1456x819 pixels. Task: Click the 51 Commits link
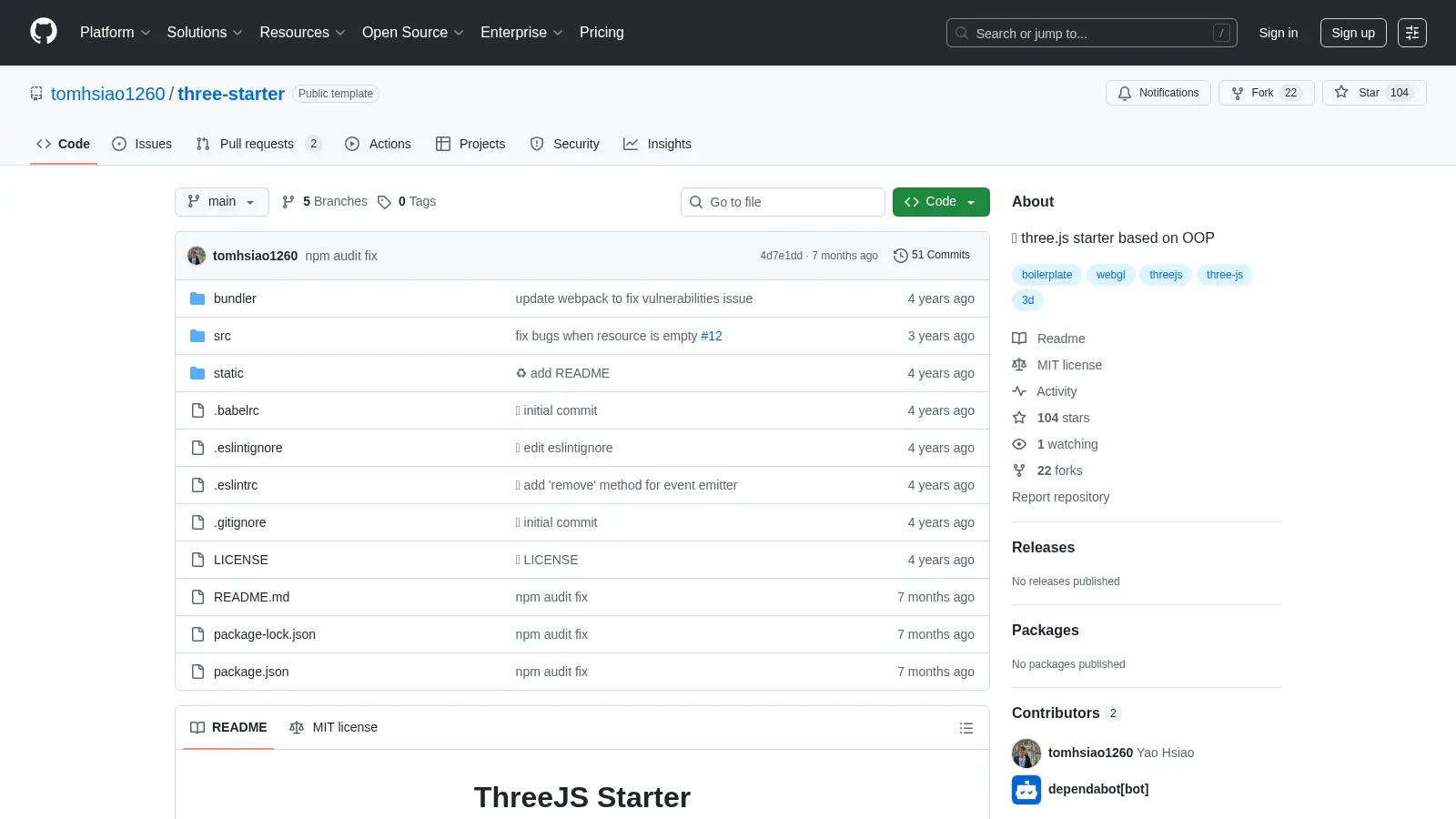(932, 256)
